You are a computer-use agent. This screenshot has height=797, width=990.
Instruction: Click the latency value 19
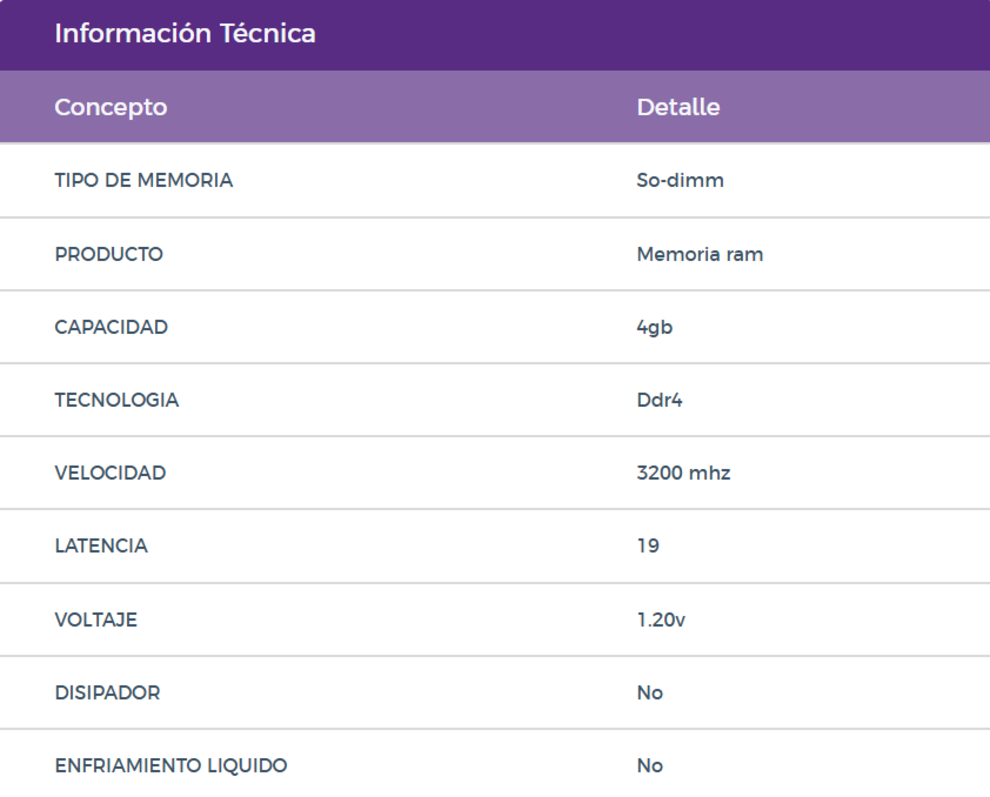[648, 546]
